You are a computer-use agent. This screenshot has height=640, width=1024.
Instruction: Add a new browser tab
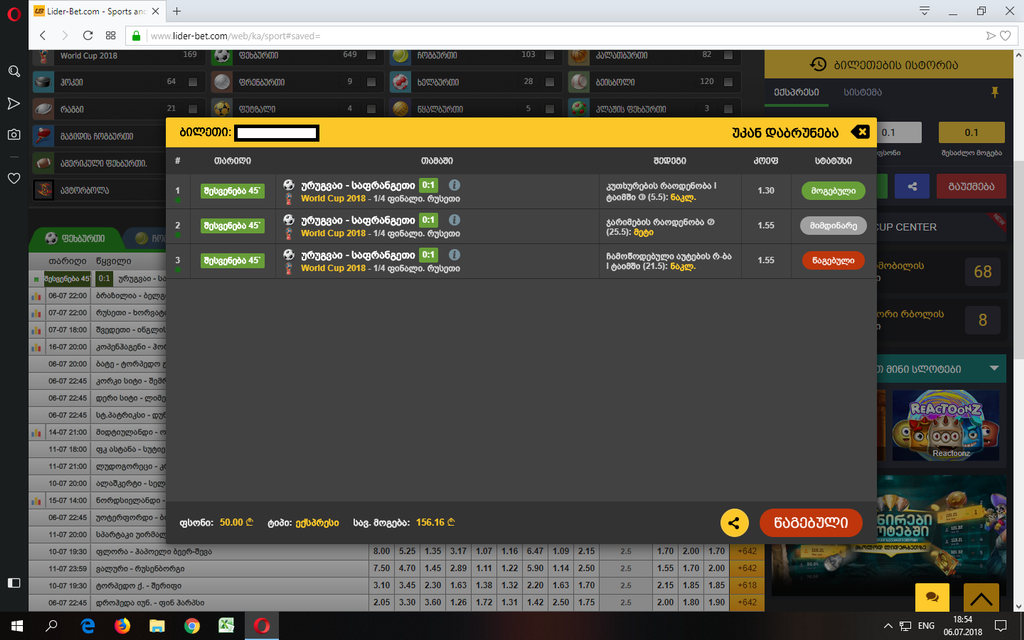[x=176, y=11]
